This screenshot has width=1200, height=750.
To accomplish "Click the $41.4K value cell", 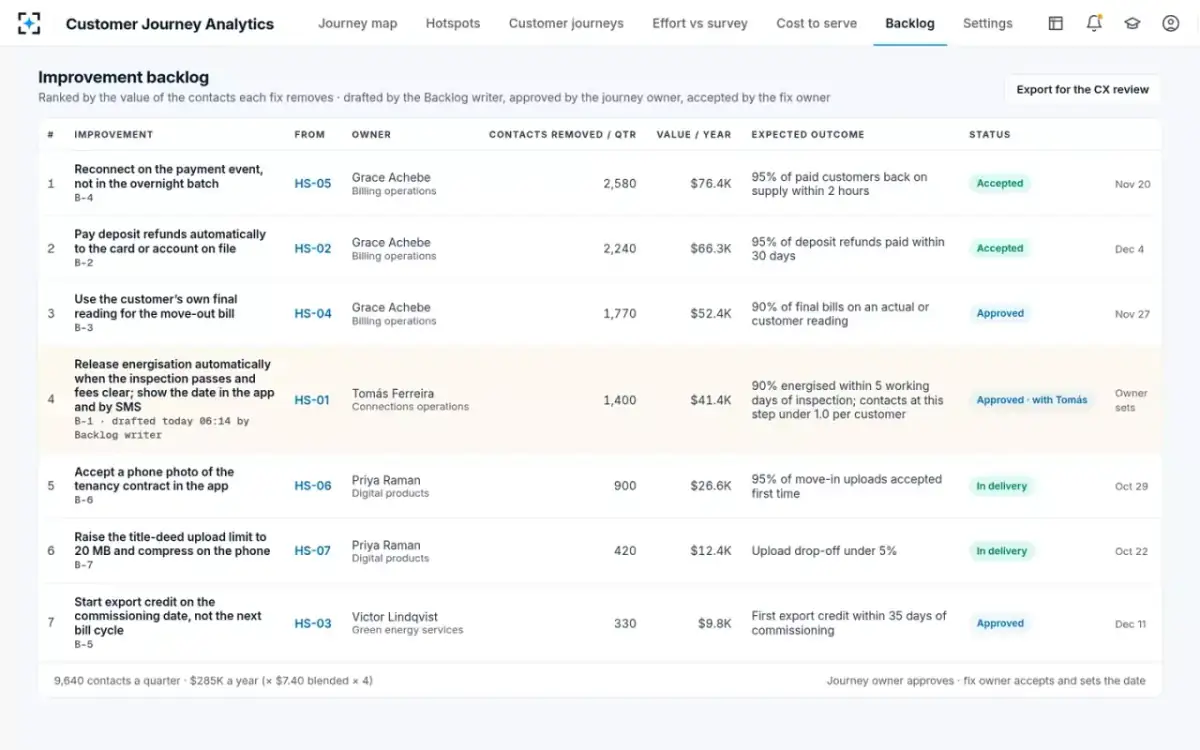I will click(x=711, y=400).
